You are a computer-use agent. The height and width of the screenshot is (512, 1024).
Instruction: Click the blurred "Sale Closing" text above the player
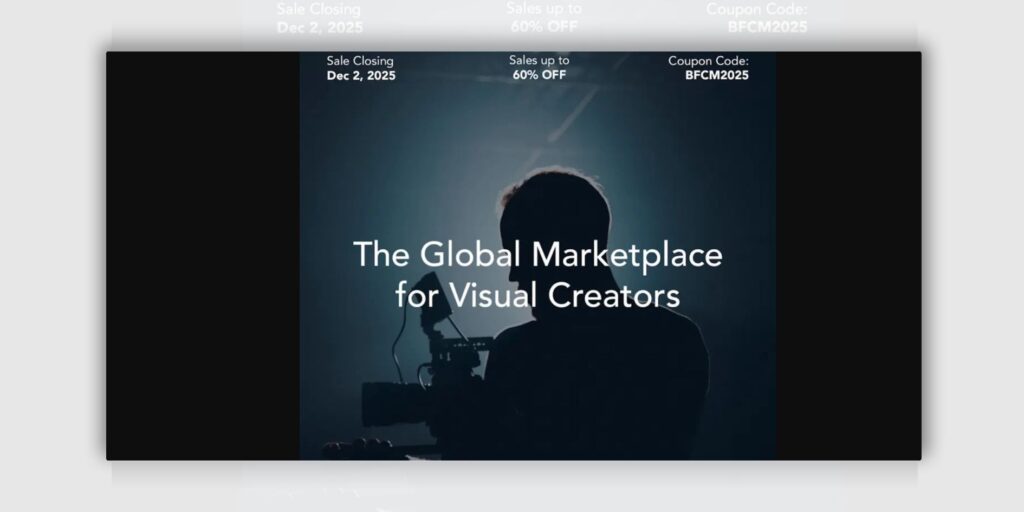[319, 9]
